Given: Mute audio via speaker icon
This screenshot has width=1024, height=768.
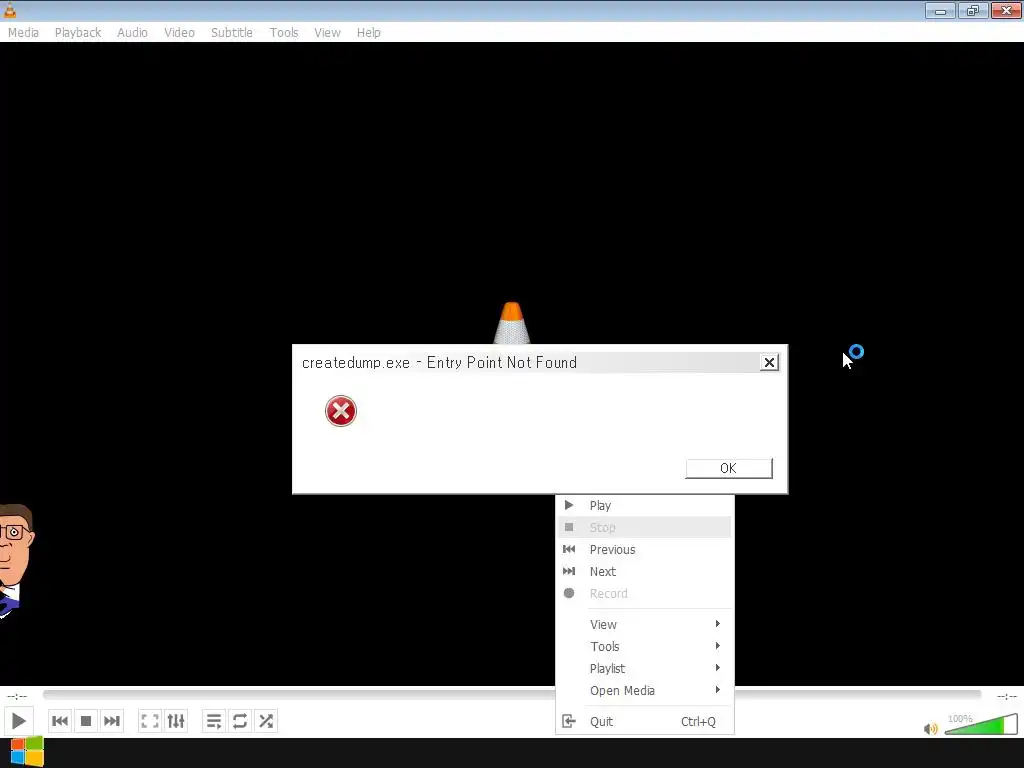Looking at the screenshot, I should tap(931, 728).
